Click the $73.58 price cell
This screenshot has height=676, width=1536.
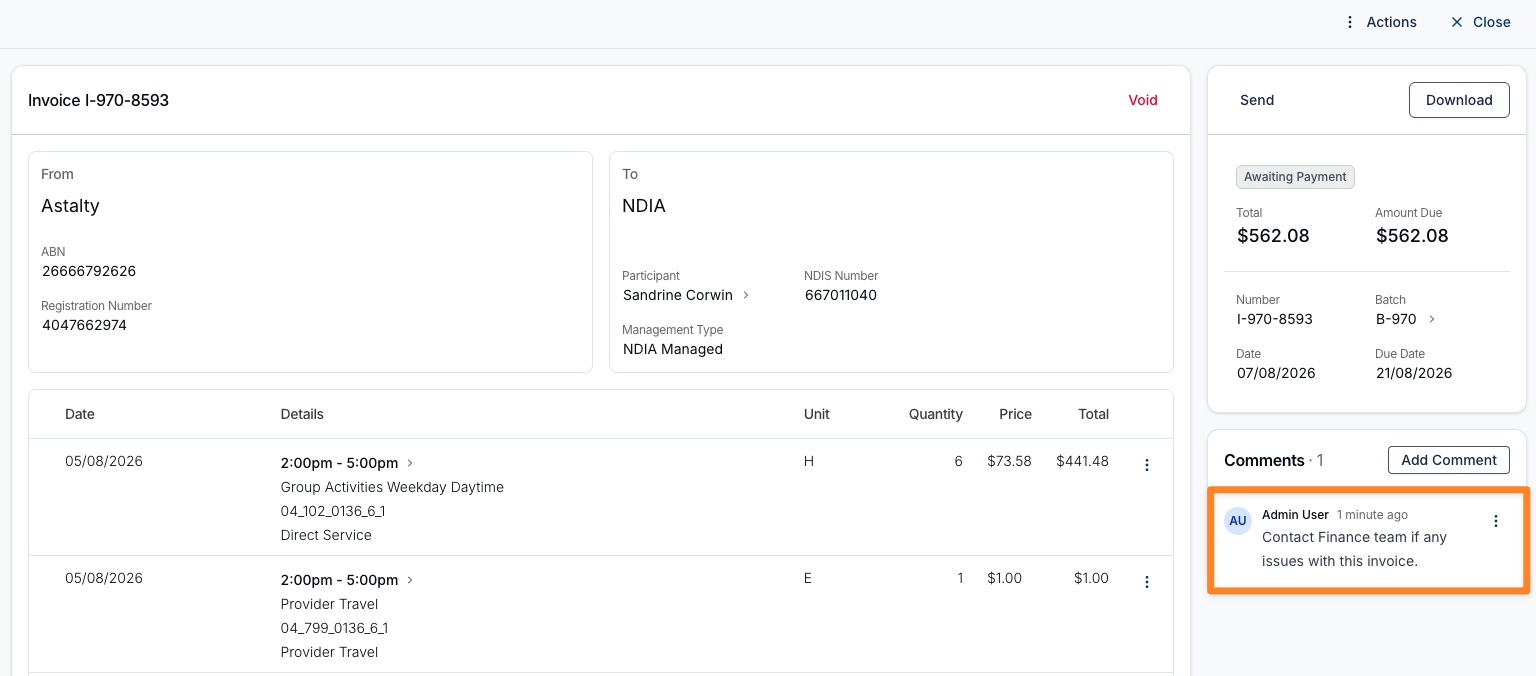[1009, 461]
